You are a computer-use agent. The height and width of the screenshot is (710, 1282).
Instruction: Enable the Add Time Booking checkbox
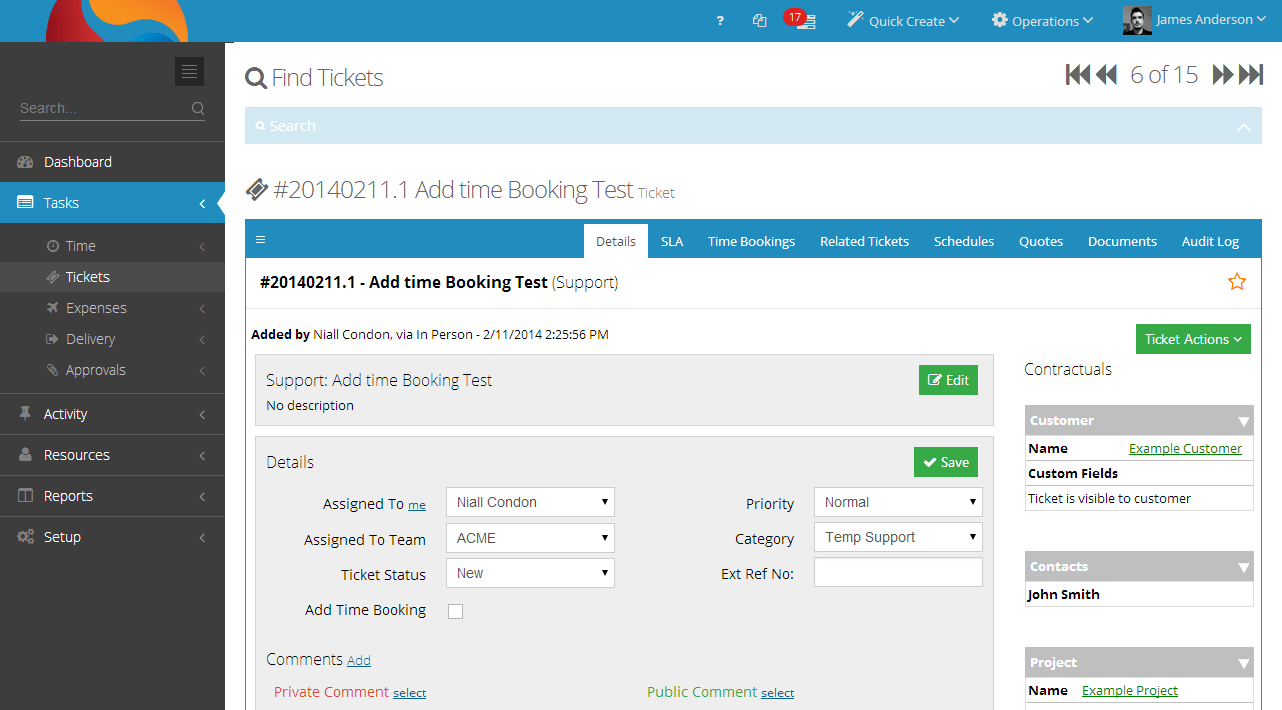tap(455, 611)
